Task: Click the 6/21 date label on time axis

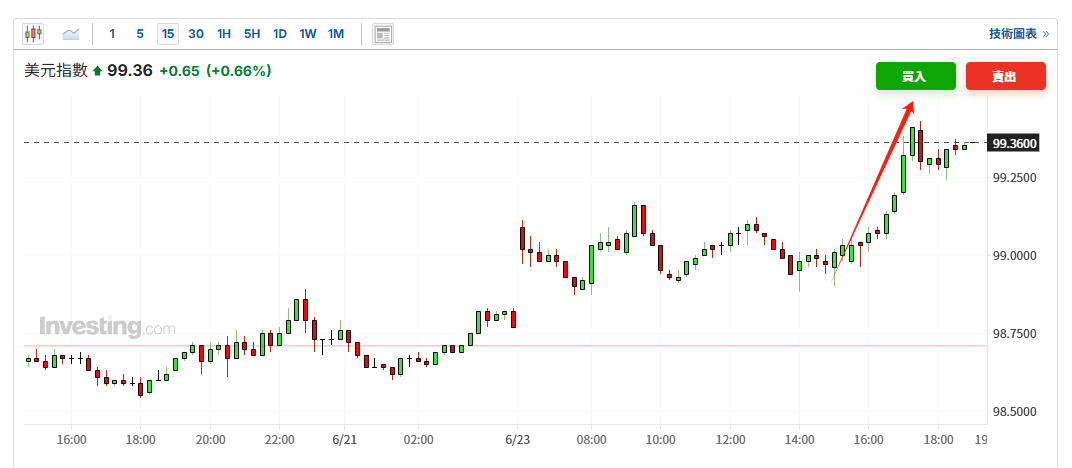Action: (344, 439)
